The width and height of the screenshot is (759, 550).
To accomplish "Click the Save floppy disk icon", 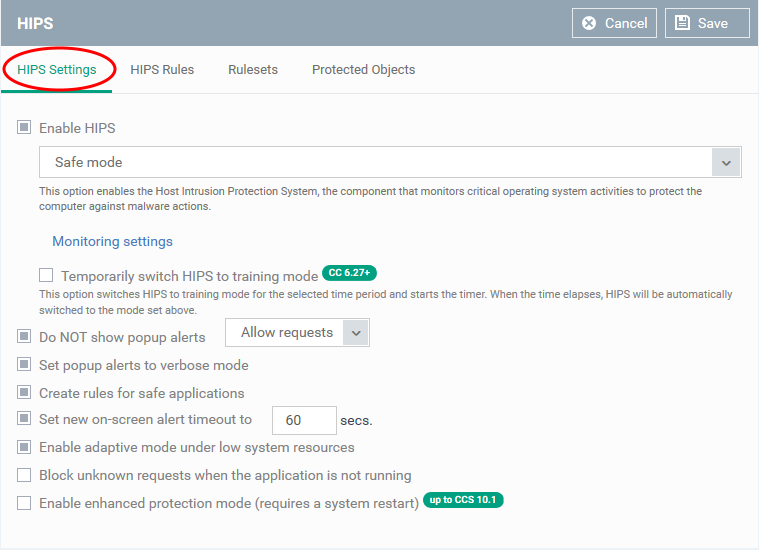I will (x=682, y=22).
